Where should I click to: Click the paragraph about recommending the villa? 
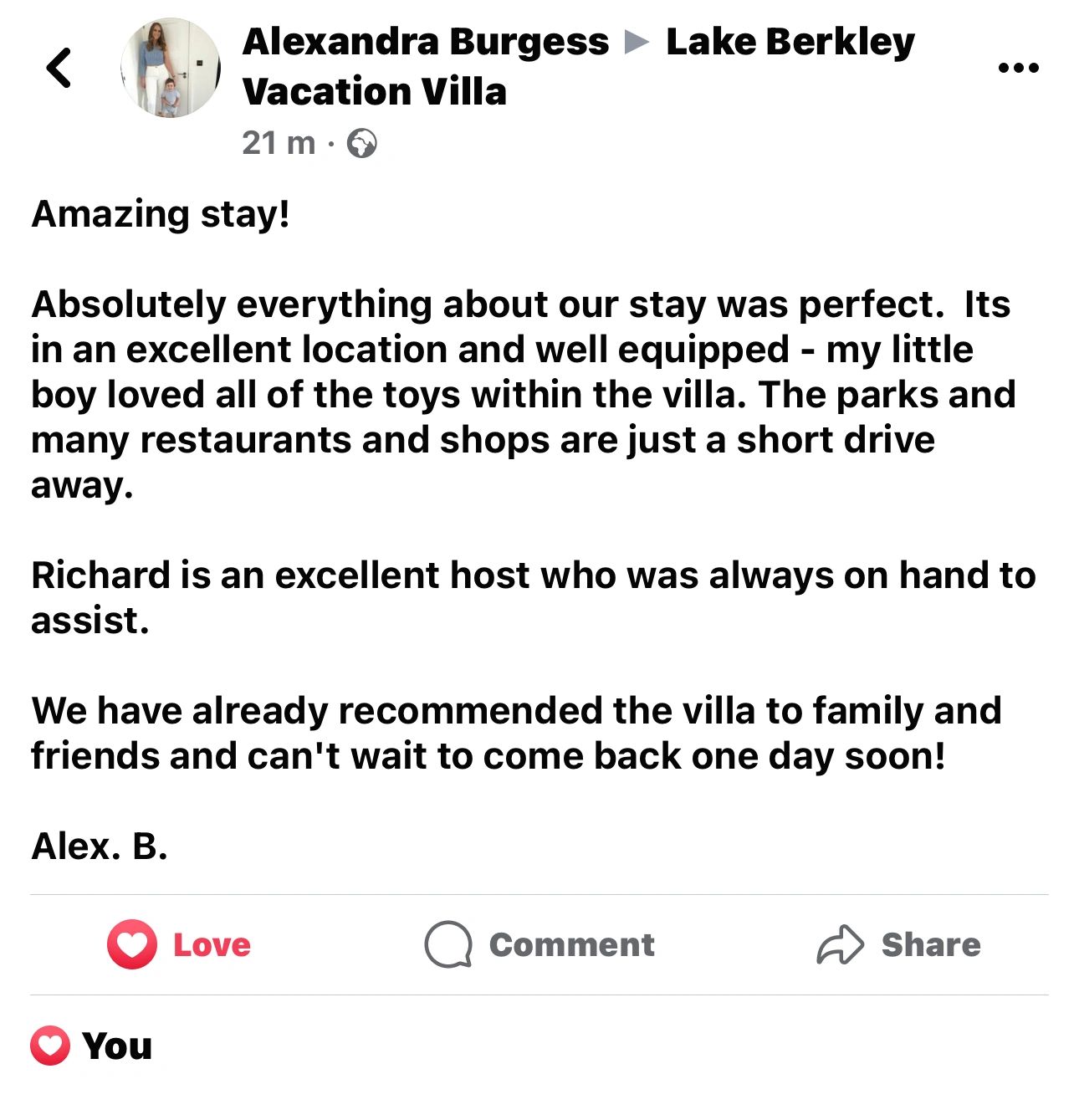click(516, 733)
